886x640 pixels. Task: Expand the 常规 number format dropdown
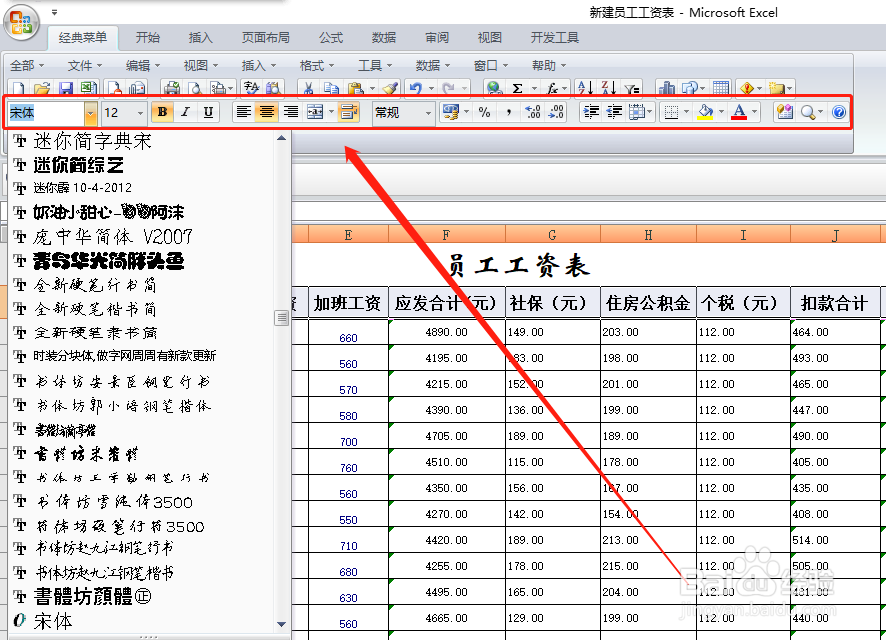tap(428, 113)
